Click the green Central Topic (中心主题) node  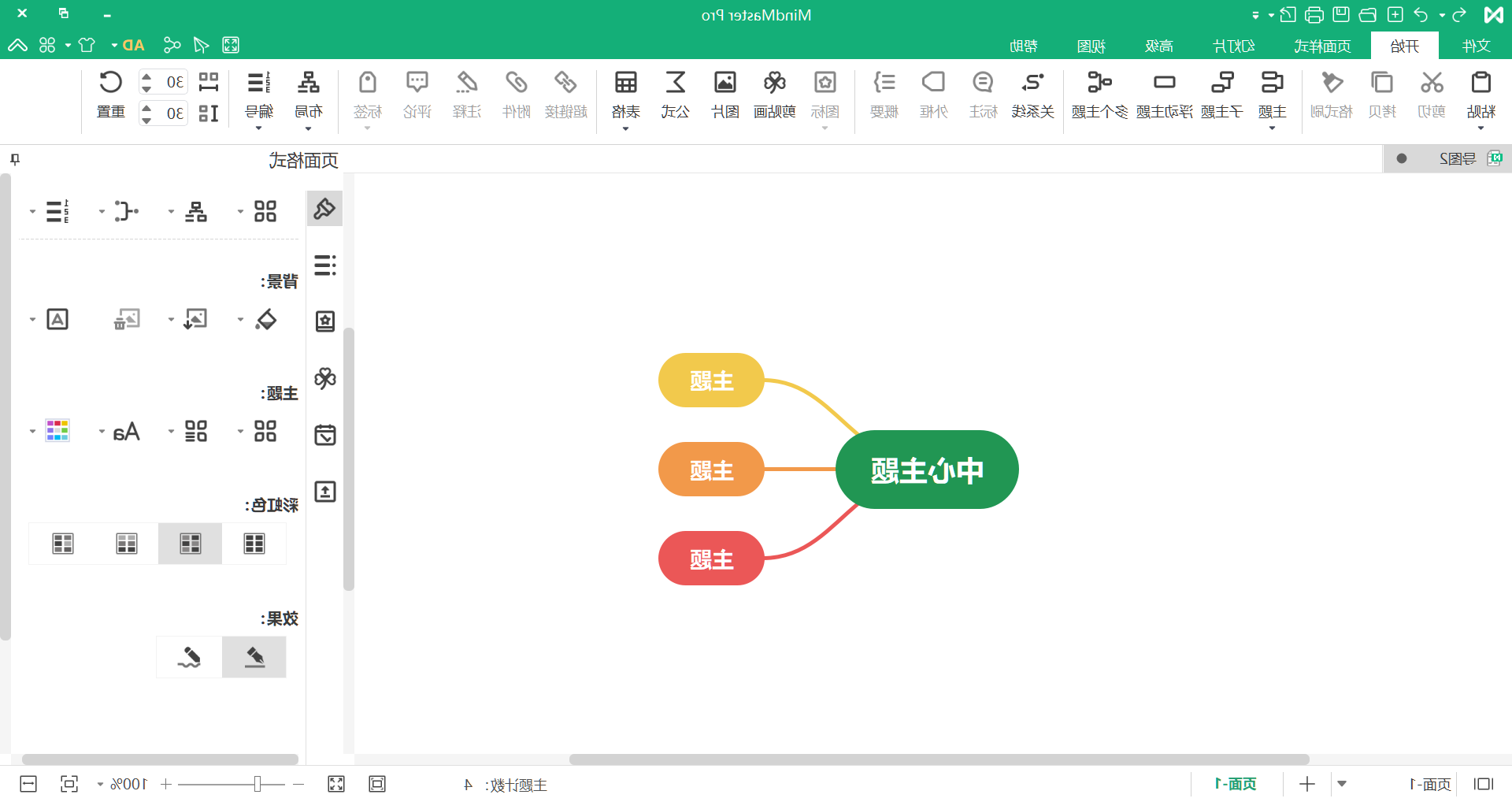point(927,470)
